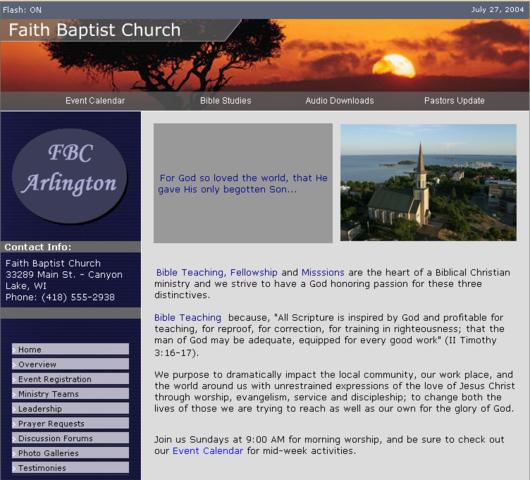Open the Pastors Update page

pyautogui.click(x=454, y=100)
